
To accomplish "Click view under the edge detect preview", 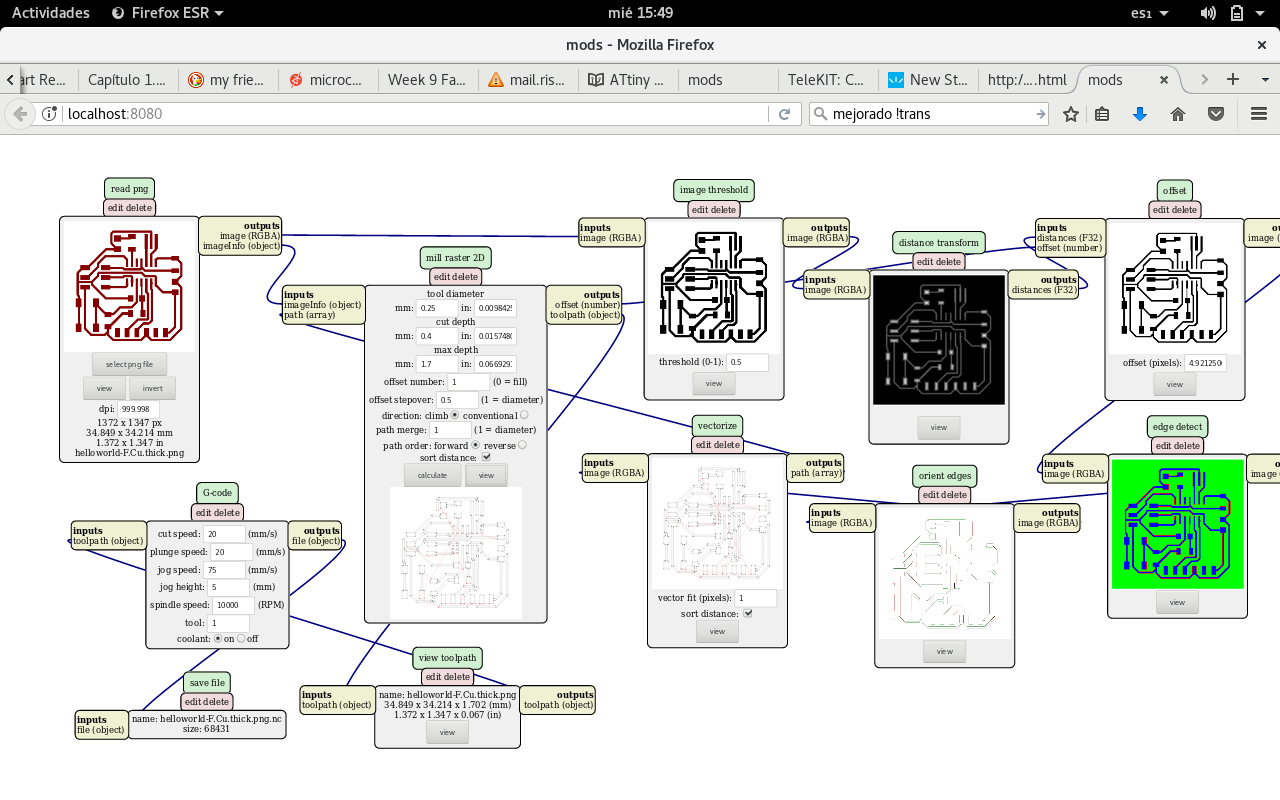I will click(x=1177, y=602).
